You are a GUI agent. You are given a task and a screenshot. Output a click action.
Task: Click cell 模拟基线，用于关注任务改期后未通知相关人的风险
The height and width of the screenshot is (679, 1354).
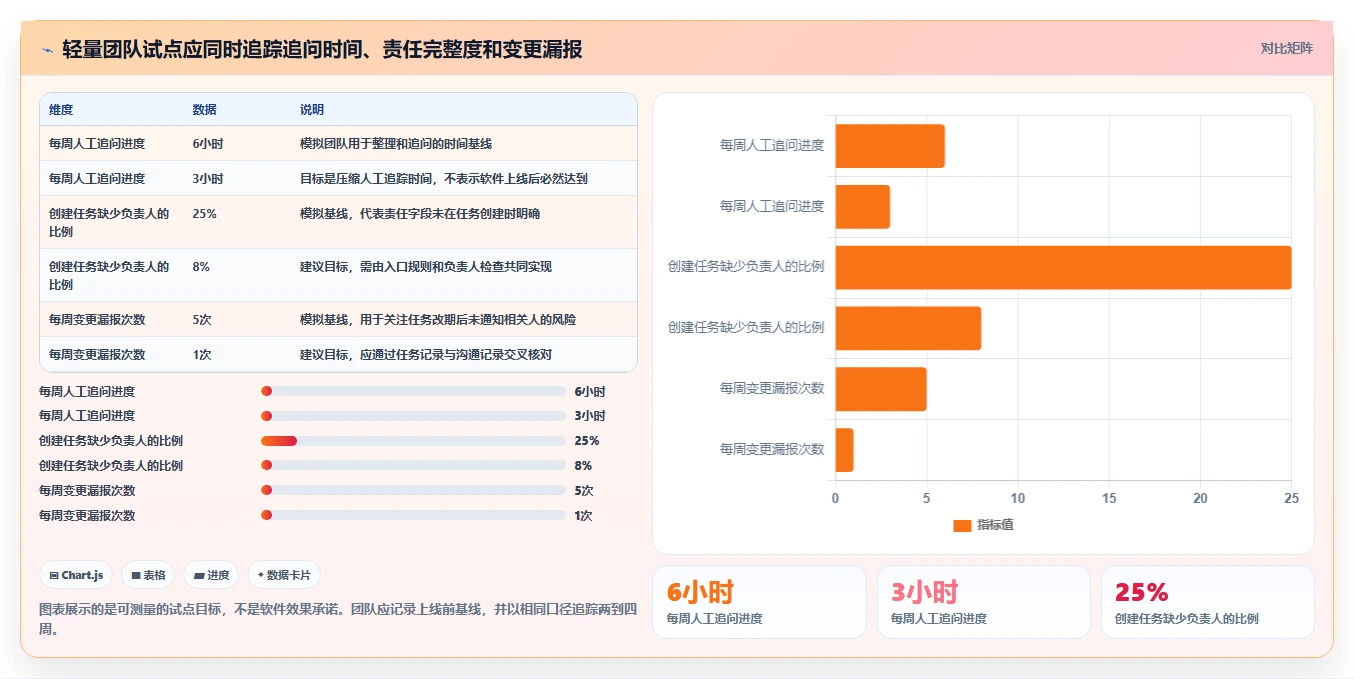pos(438,320)
